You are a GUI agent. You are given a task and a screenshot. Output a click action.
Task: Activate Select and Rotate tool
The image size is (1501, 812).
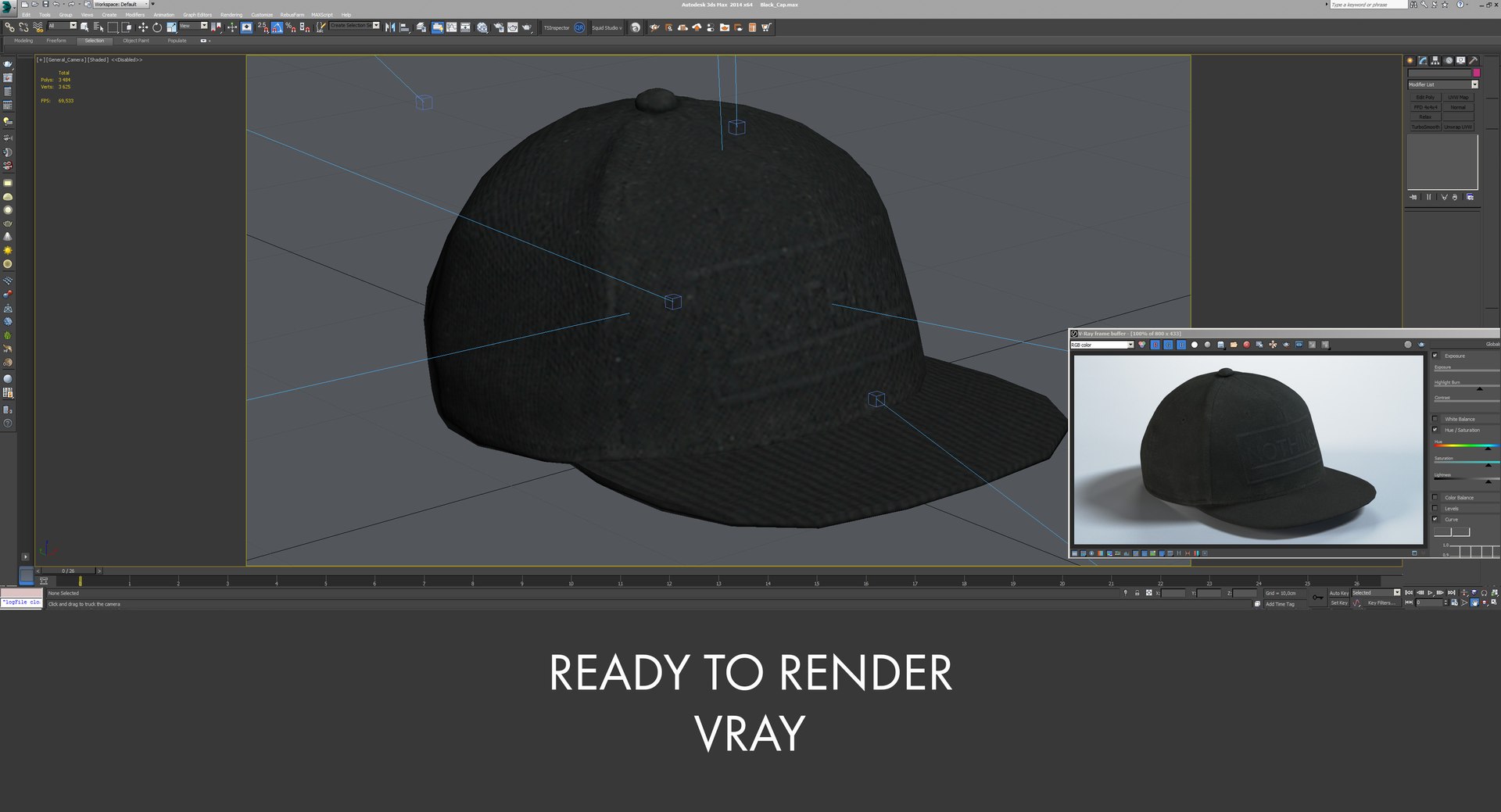click(x=157, y=27)
